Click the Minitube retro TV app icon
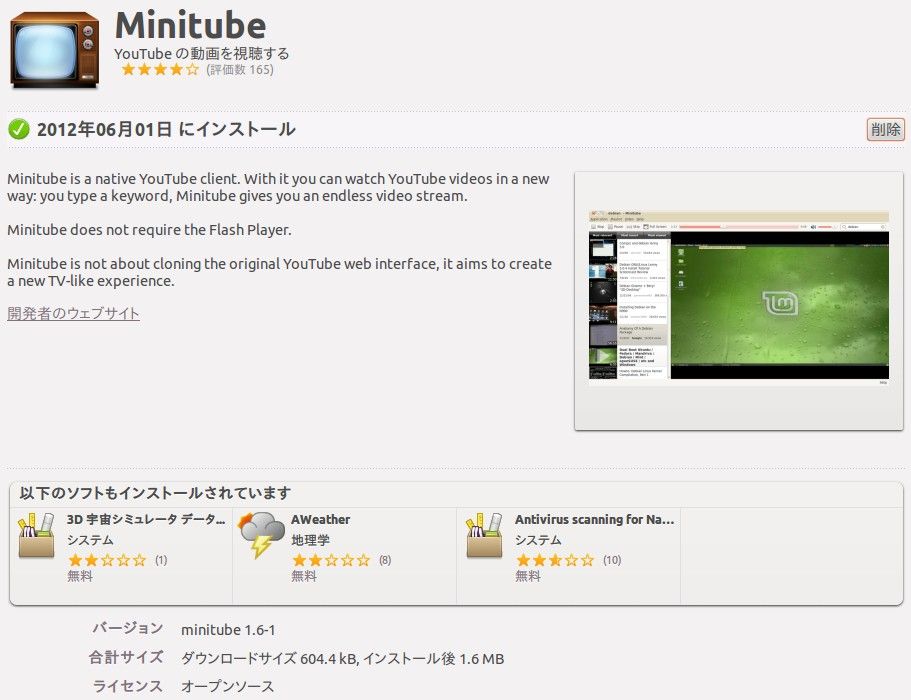The image size is (911, 700). click(55, 51)
